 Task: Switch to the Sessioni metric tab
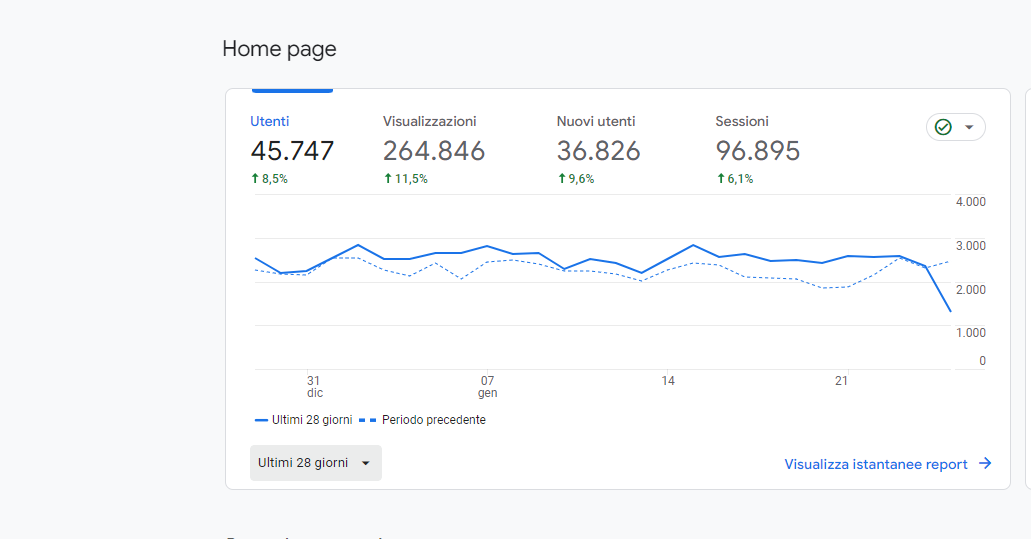click(x=742, y=121)
